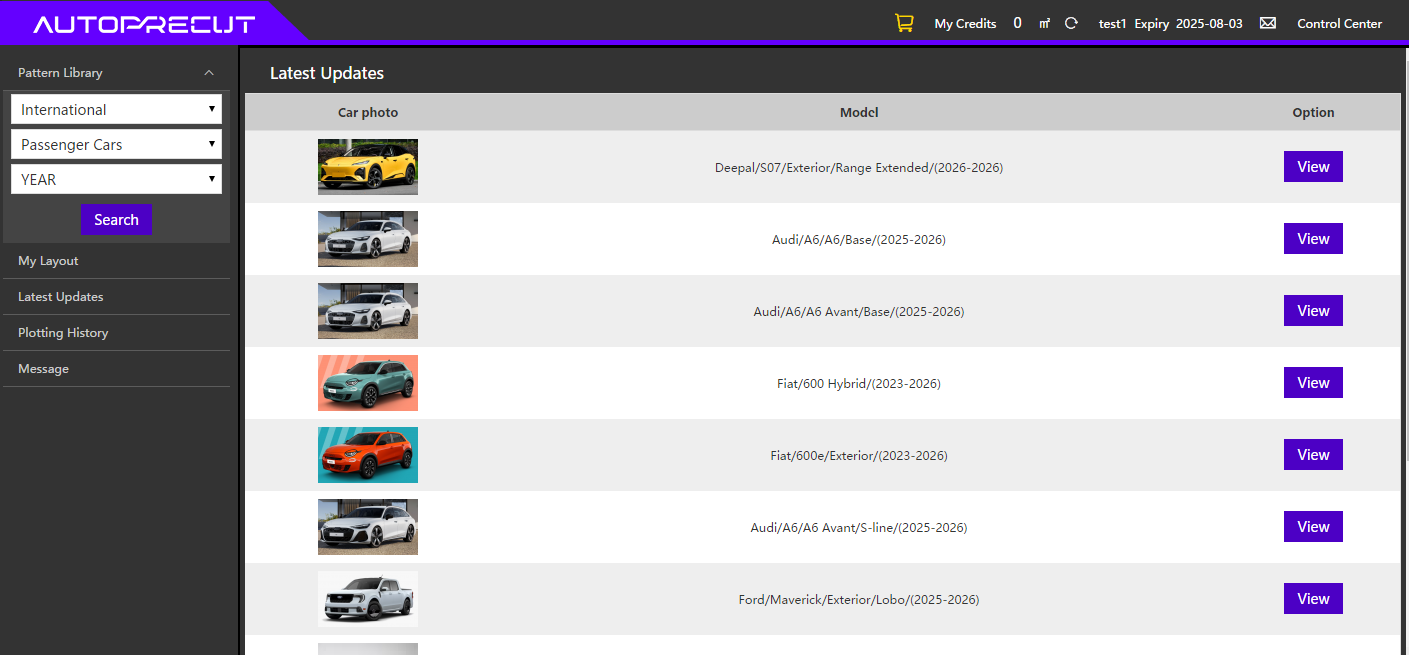Click the yellow Deepal S07 photo

pos(368,167)
